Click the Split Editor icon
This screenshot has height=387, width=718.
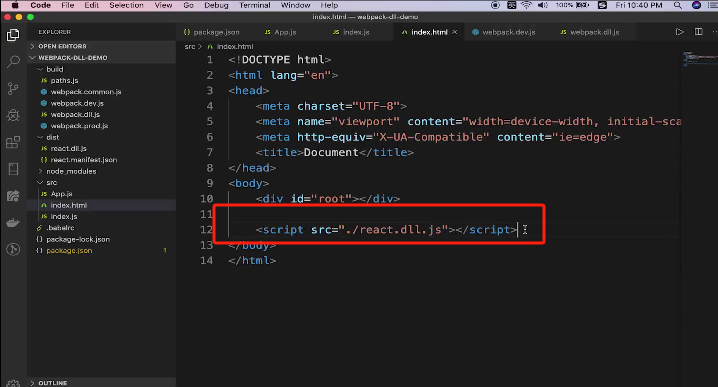[698, 32]
